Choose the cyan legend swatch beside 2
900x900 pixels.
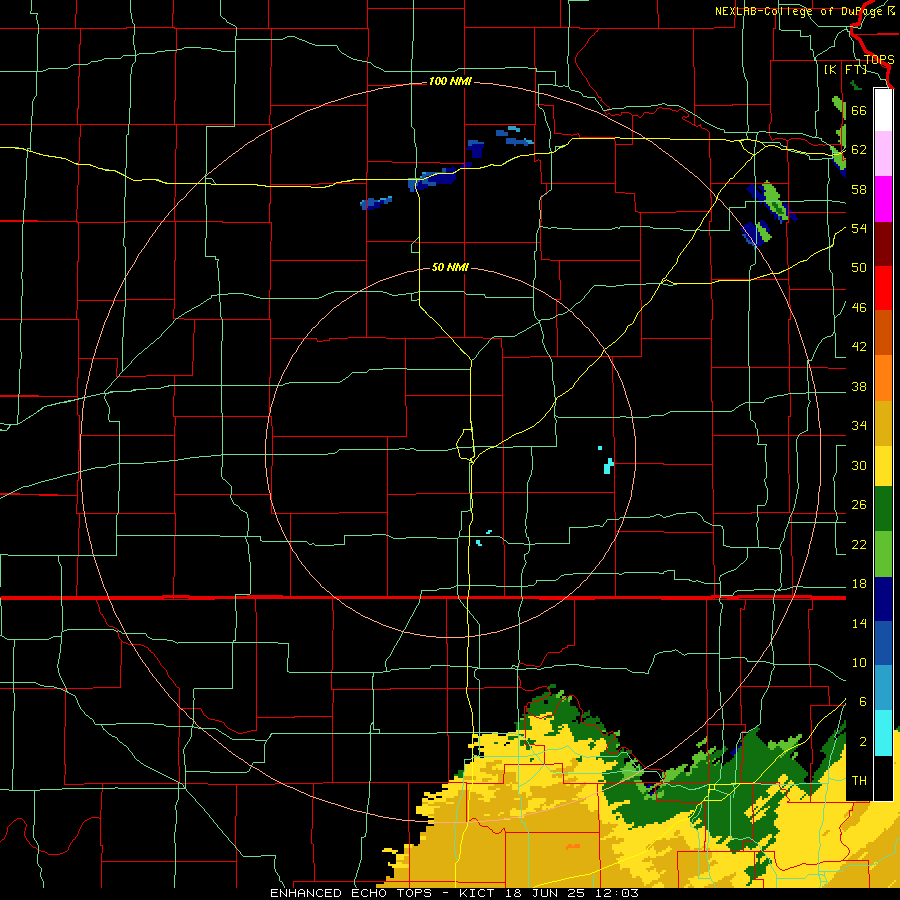point(883,733)
